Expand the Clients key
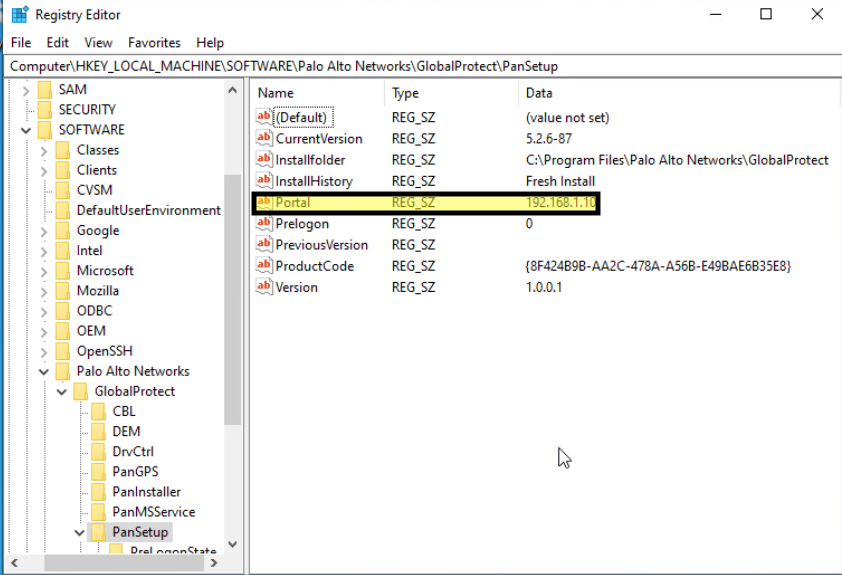The width and height of the screenshot is (842, 575). [43, 171]
